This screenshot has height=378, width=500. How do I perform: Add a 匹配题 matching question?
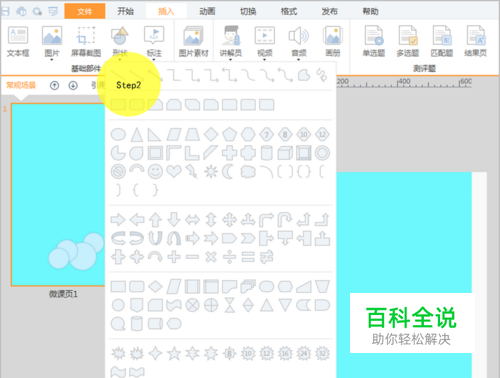click(x=442, y=42)
